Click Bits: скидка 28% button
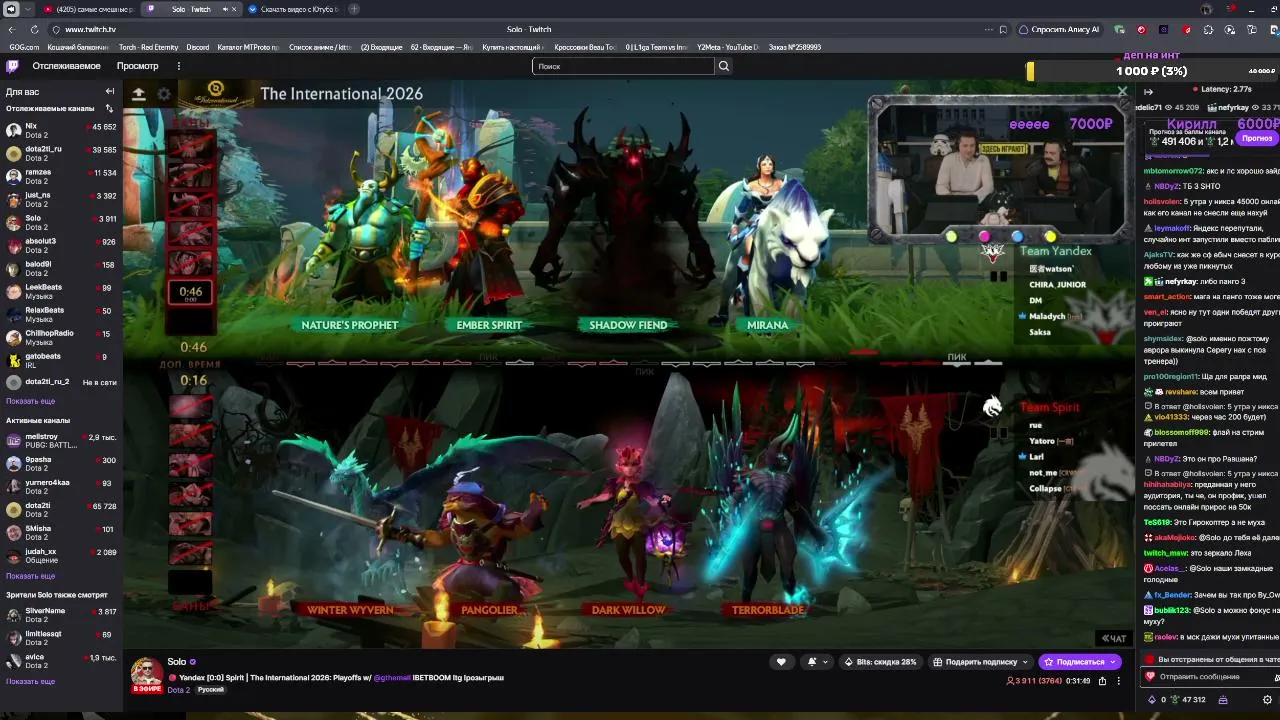The width and height of the screenshot is (1280, 720). 880,662
